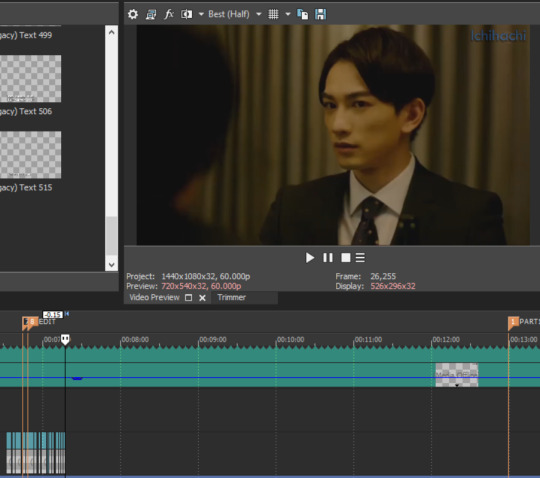Play the video preview

(x=310, y=258)
